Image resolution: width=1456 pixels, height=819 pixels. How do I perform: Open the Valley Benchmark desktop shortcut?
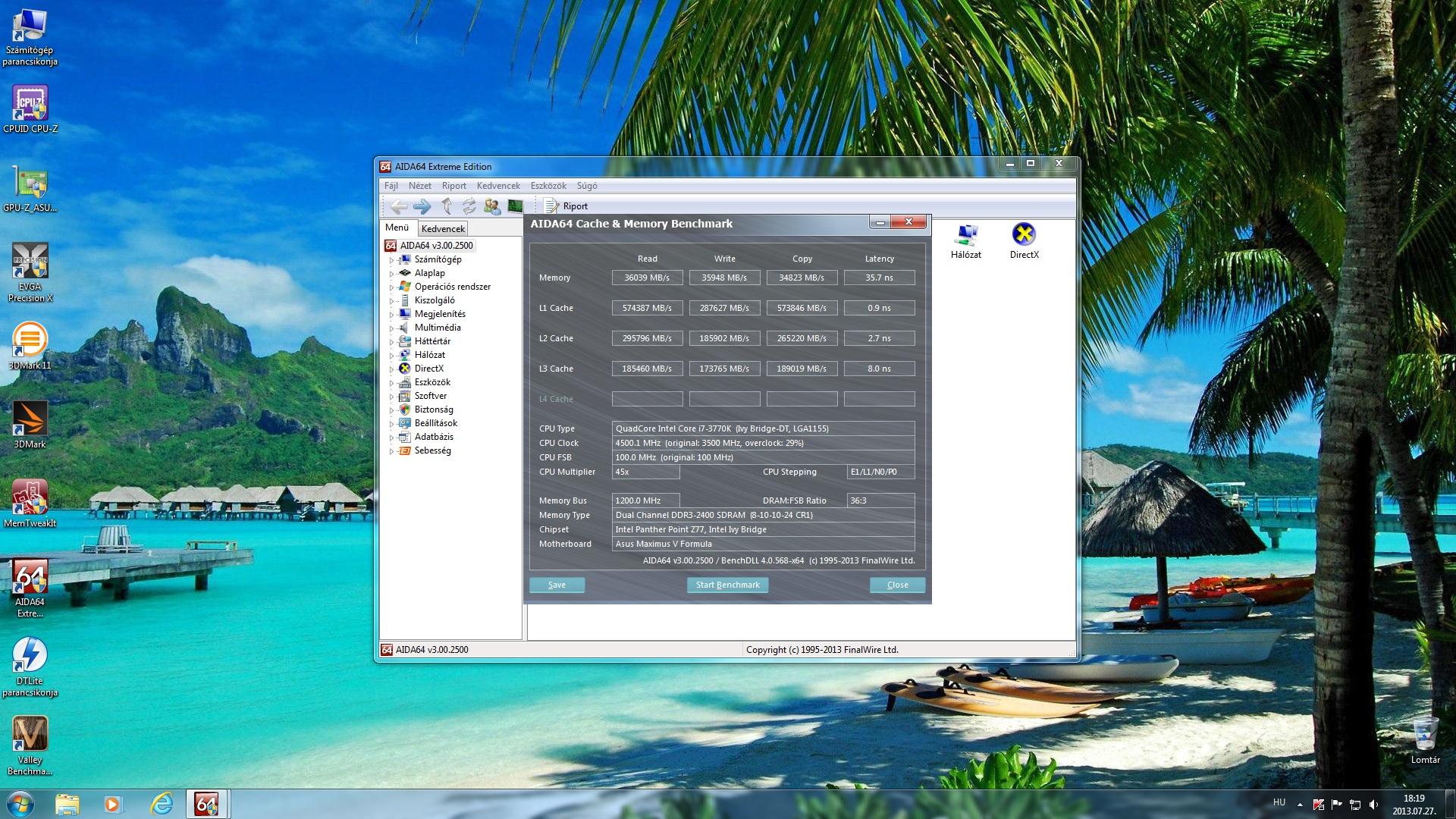(30, 746)
